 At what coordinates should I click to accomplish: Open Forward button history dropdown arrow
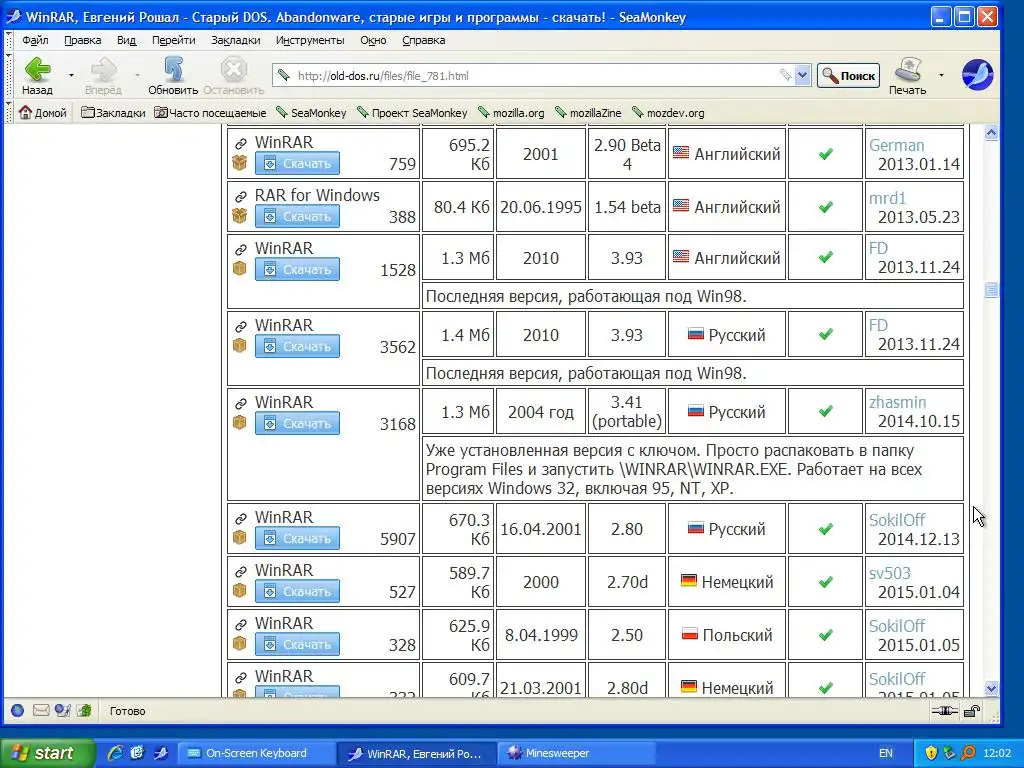pyautogui.click(x=137, y=75)
